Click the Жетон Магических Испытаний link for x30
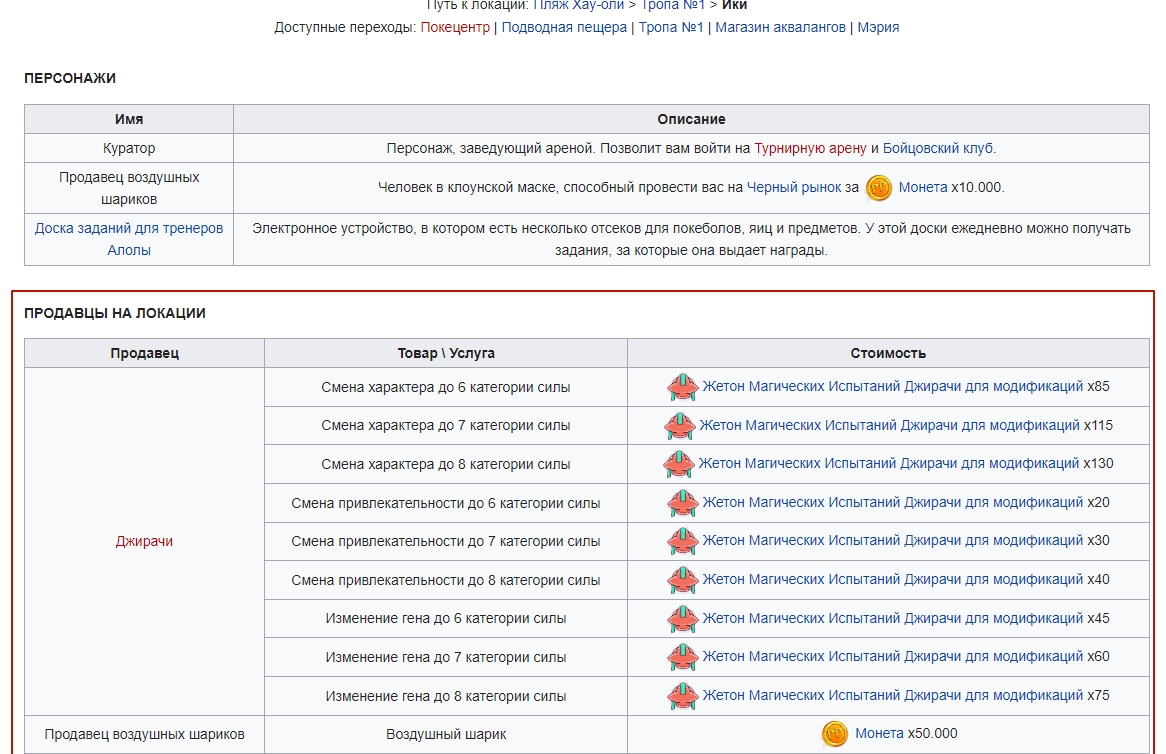Screen dimensions: 1166x754 [x=892, y=541]
